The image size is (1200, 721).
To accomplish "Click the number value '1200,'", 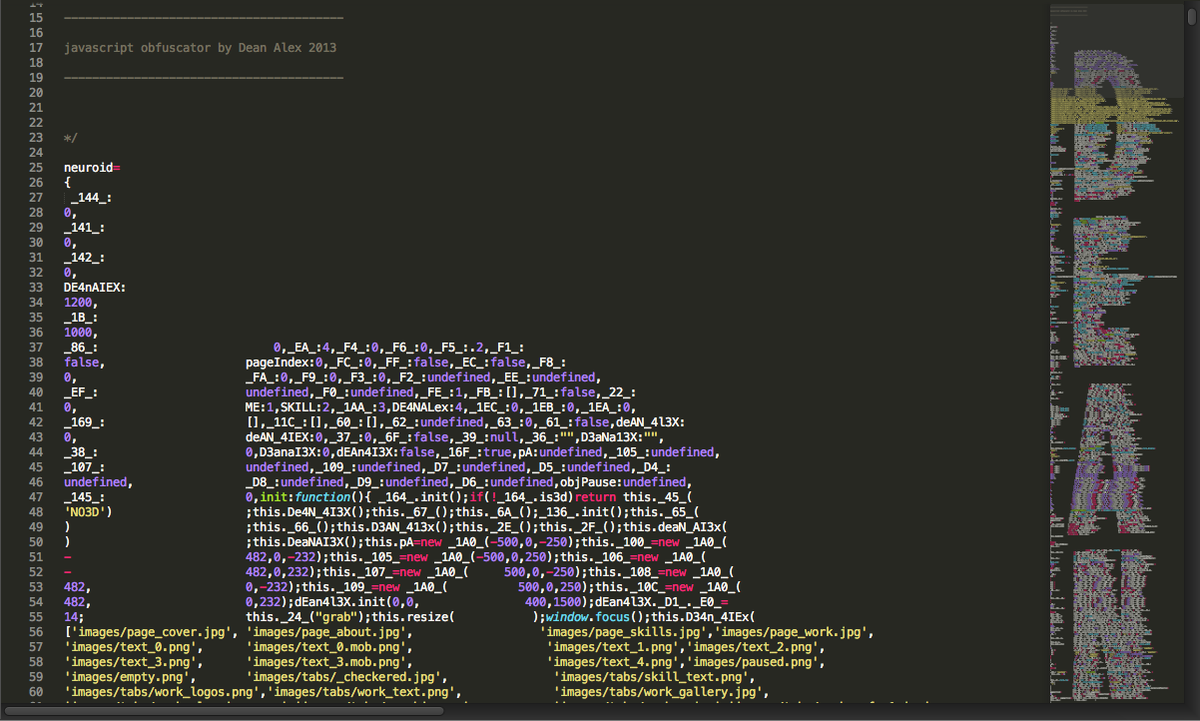I will pos(81,302).
